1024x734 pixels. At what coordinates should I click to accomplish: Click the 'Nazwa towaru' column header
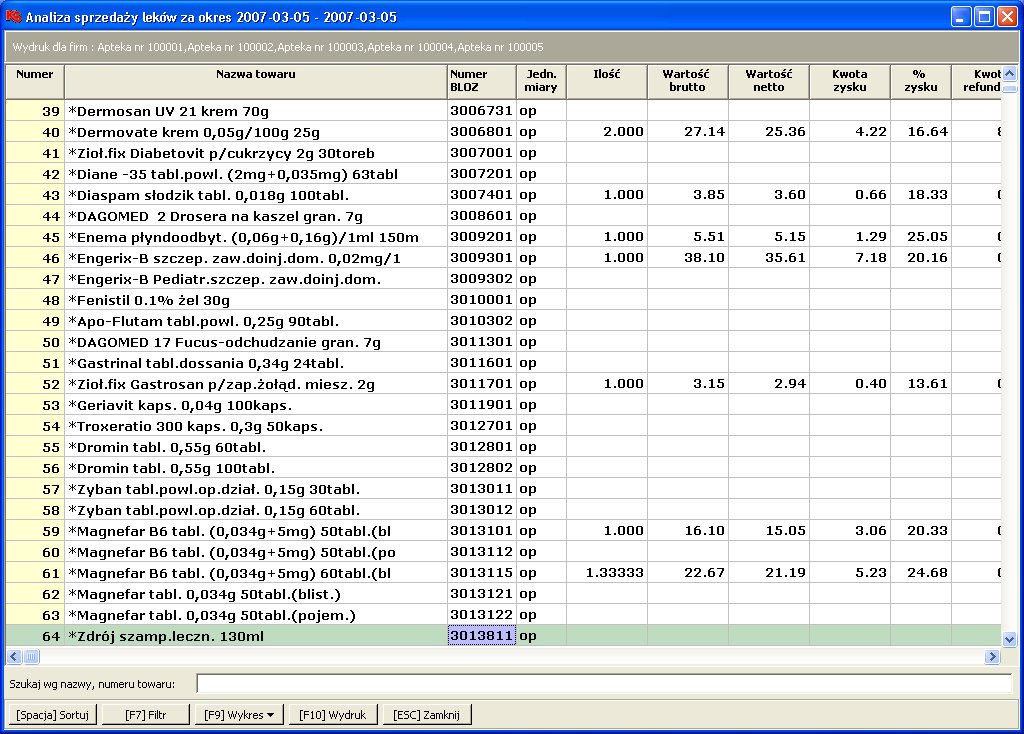(x=255, y=80)
